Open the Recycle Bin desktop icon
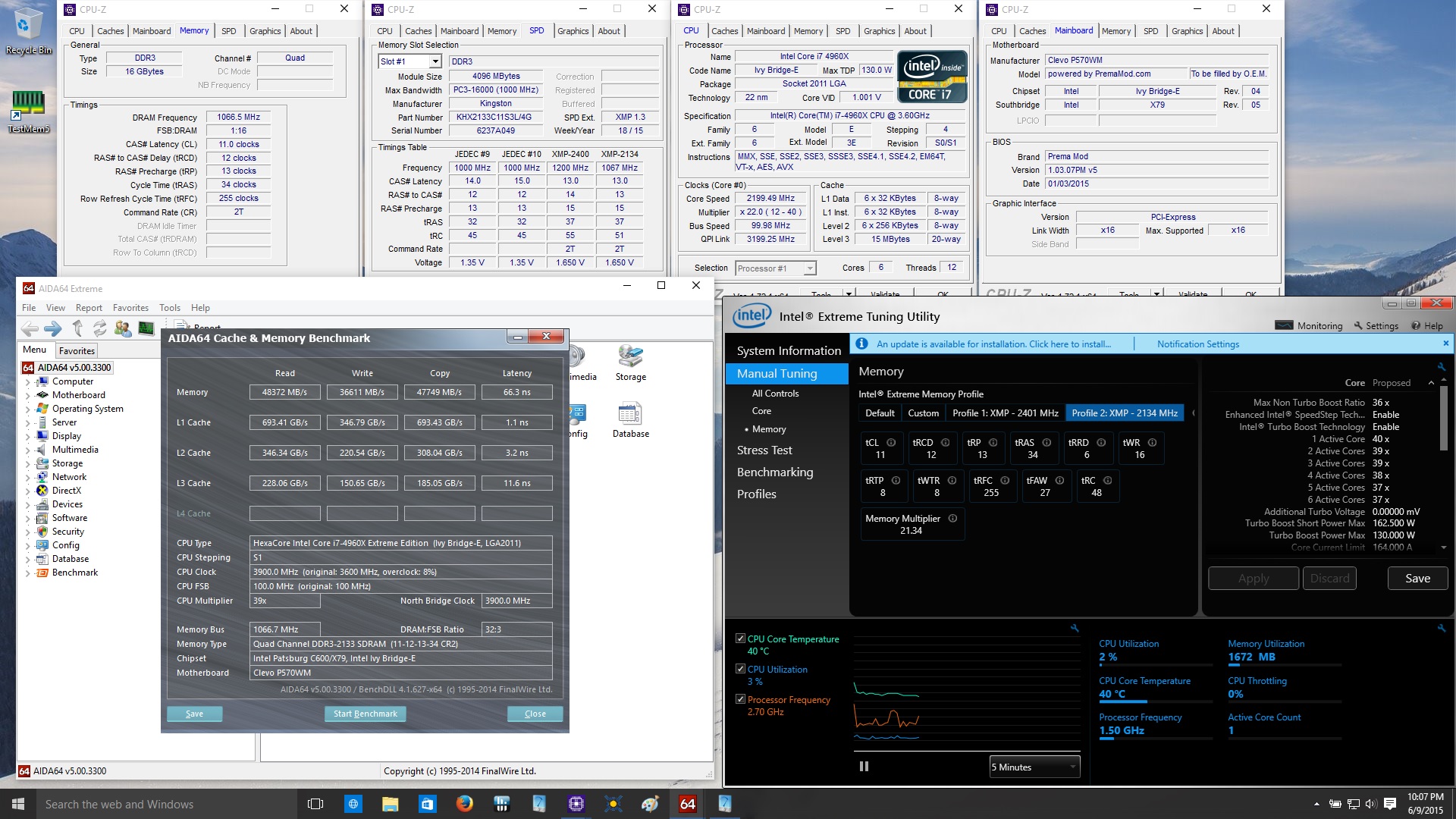 point(28,31)
